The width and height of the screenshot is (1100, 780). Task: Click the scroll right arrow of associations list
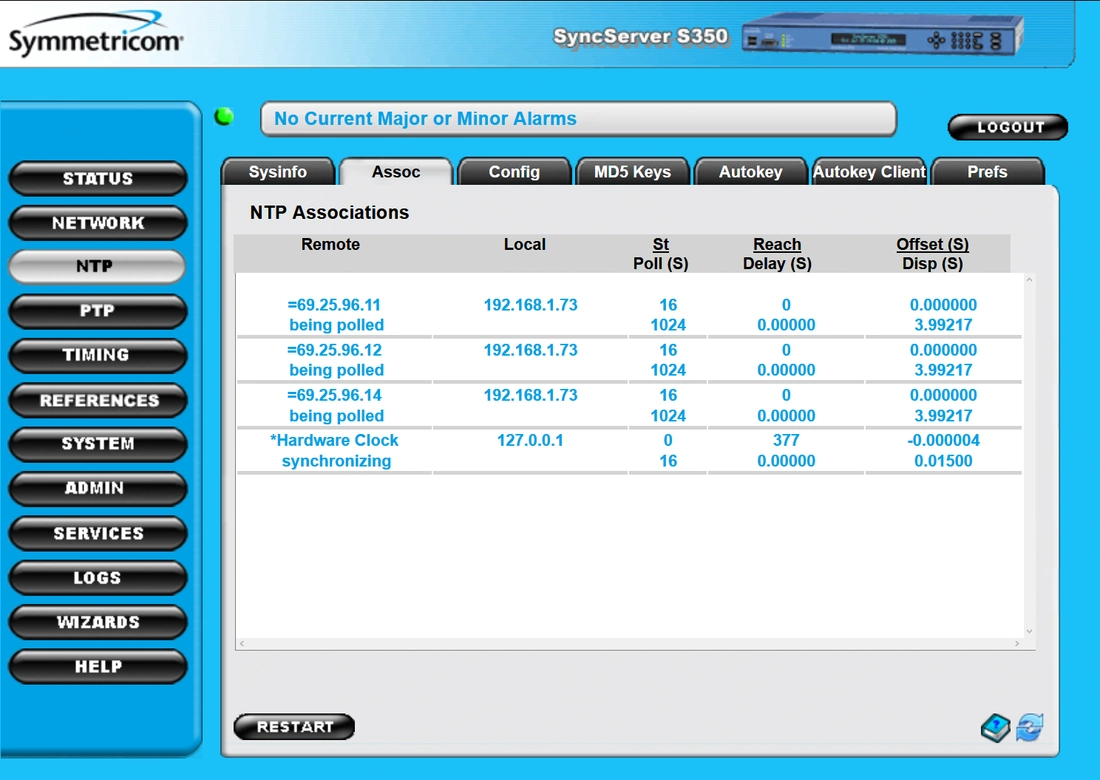[1017, 643]
